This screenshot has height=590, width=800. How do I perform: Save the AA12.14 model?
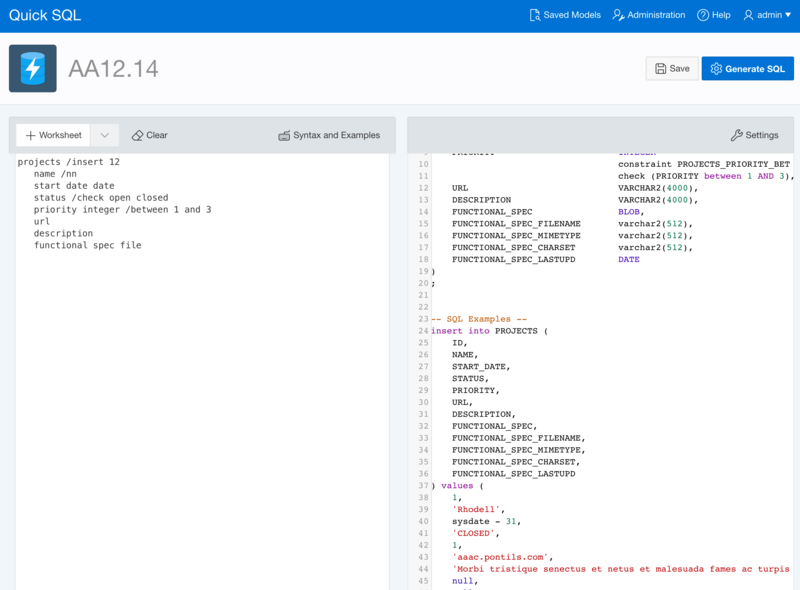672,69
